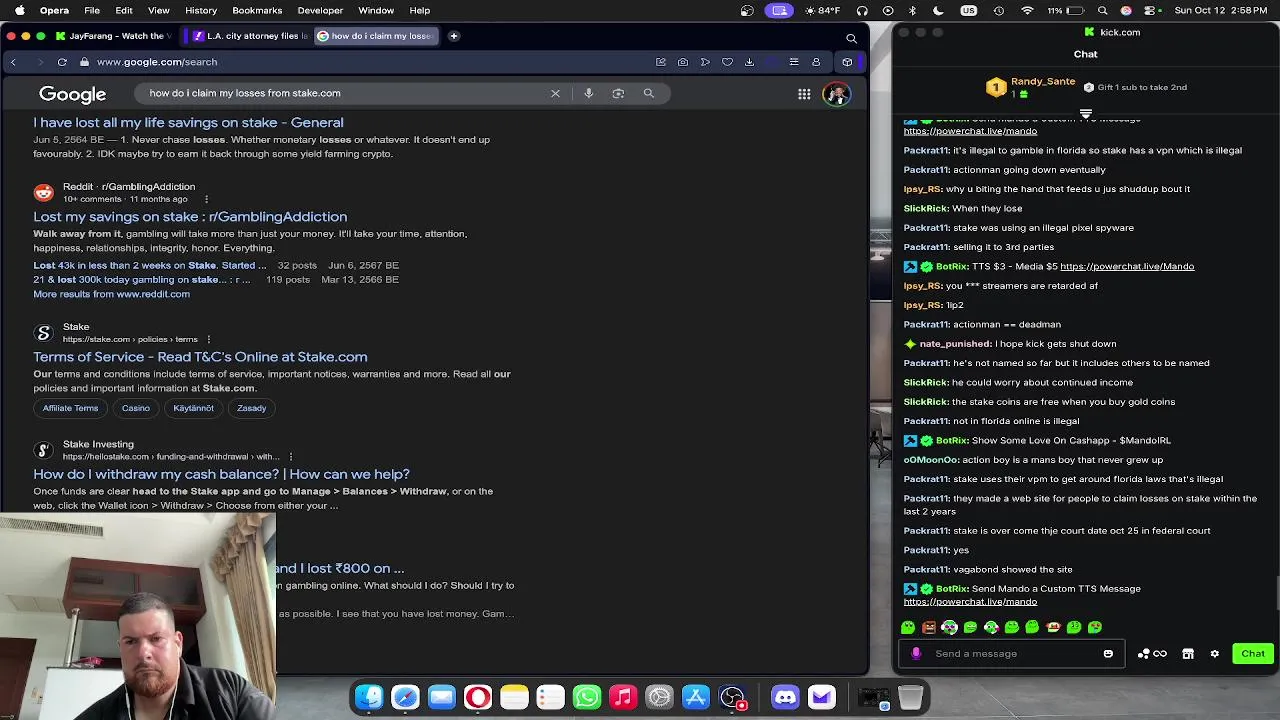Open More results from www.reddit.com
Screen dimensions: 1280x720
pos(111,294)
